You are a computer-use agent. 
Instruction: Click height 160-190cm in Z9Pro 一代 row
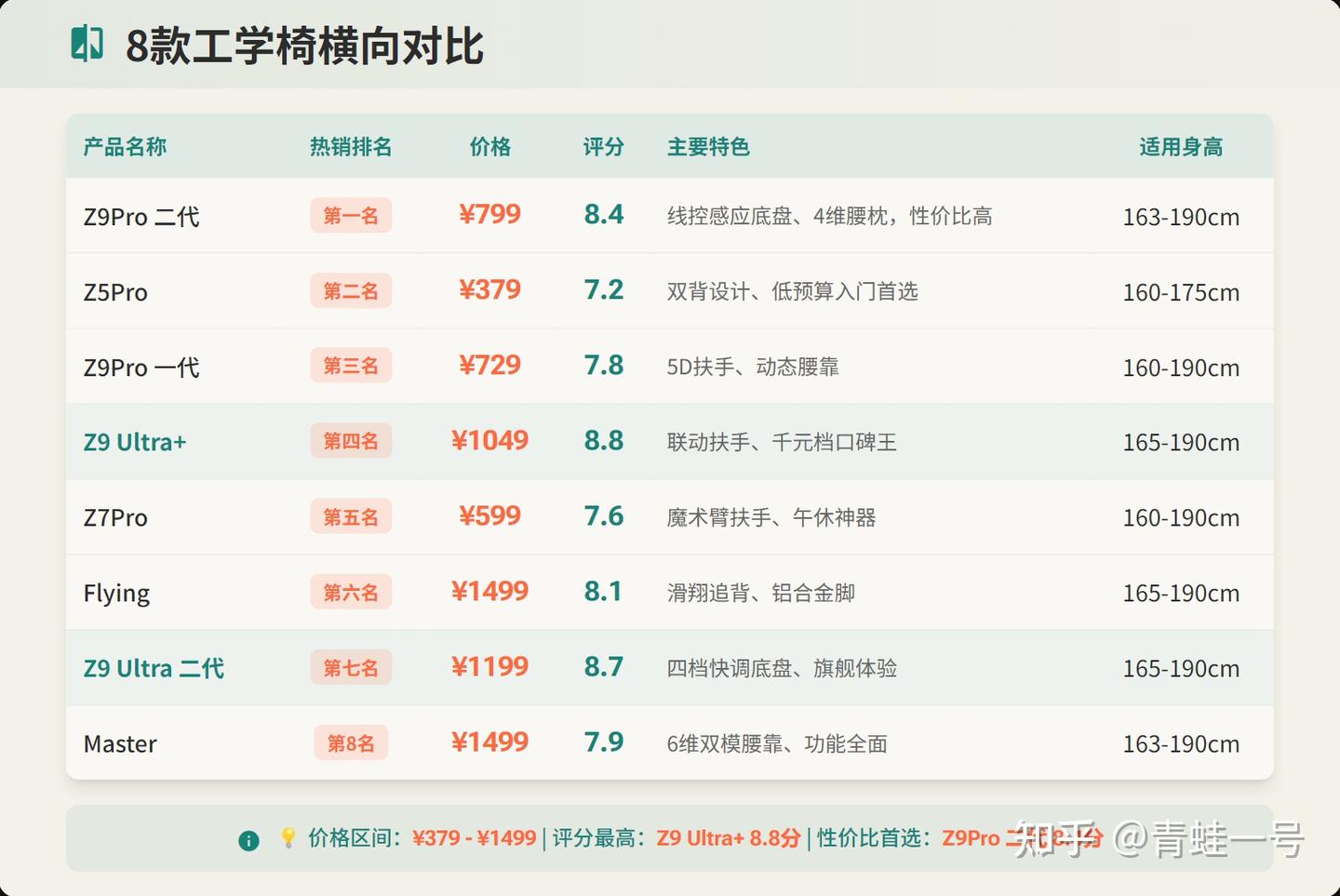click(x=1181, y=368)
